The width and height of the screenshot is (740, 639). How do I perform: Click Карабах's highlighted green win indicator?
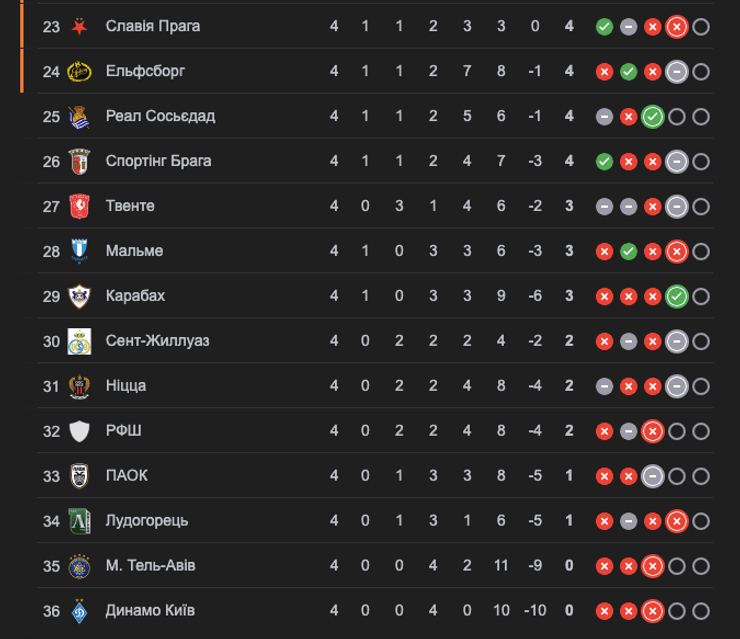click(677, 297)
